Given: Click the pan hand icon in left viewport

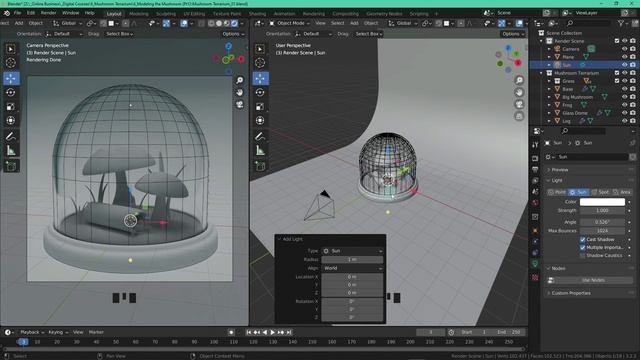Looking at the screenshot, I should point(240,93).
